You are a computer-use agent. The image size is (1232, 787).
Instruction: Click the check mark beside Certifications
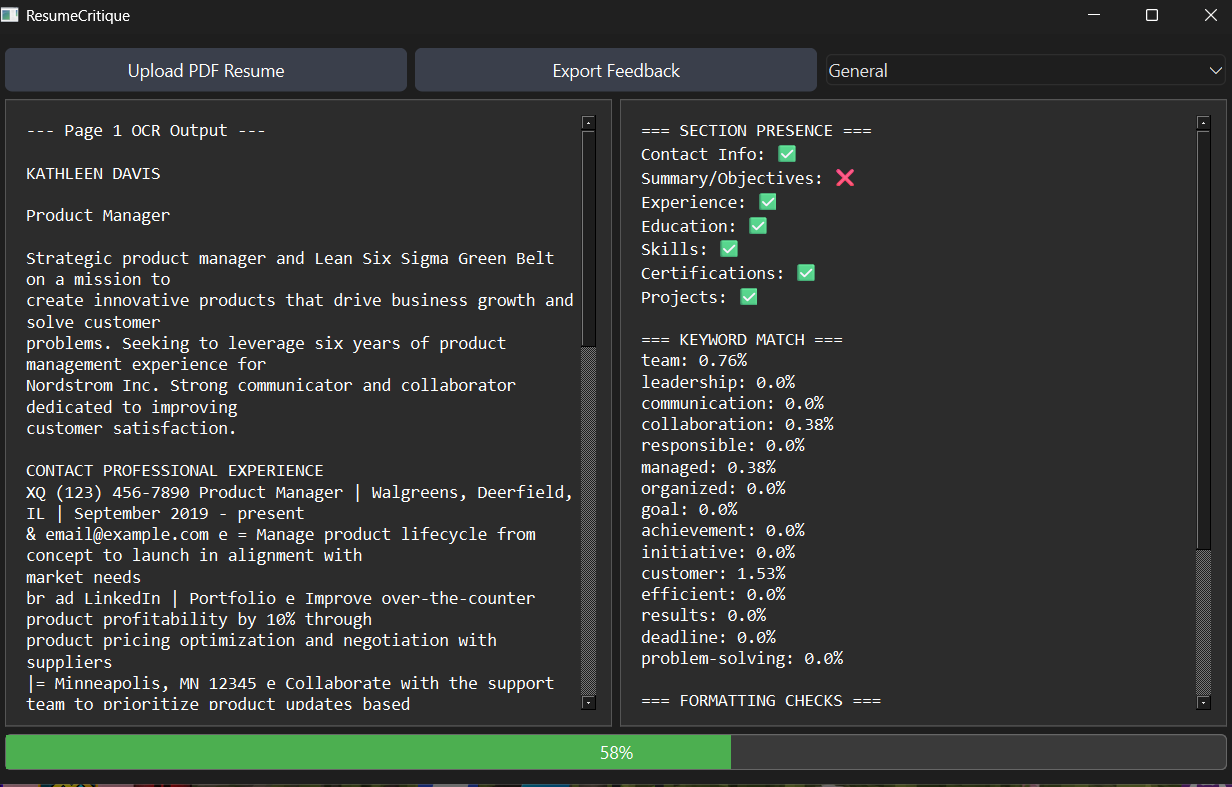tap(806, 273)
